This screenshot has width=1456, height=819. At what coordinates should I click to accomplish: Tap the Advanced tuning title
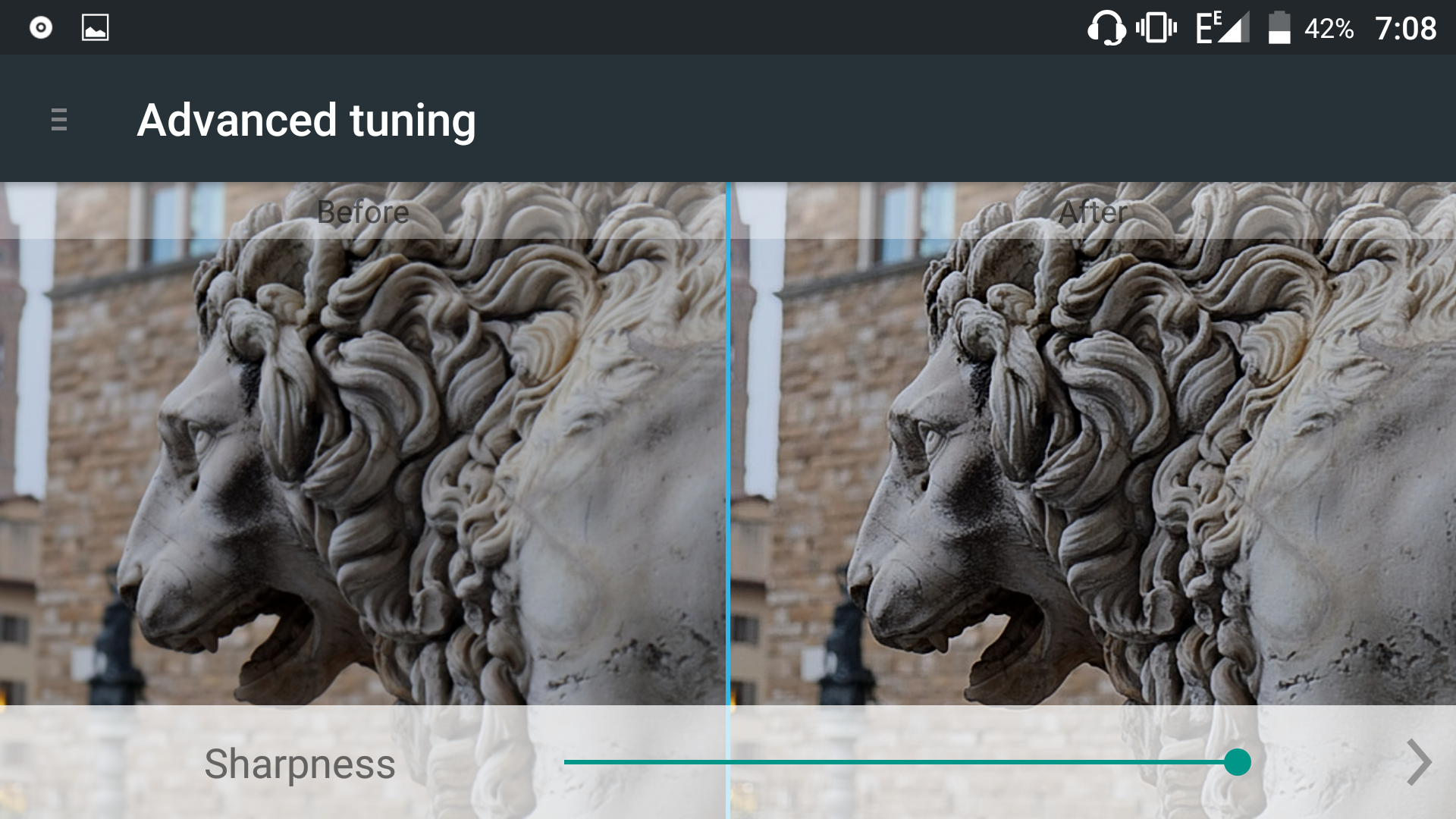click(306, 120)
